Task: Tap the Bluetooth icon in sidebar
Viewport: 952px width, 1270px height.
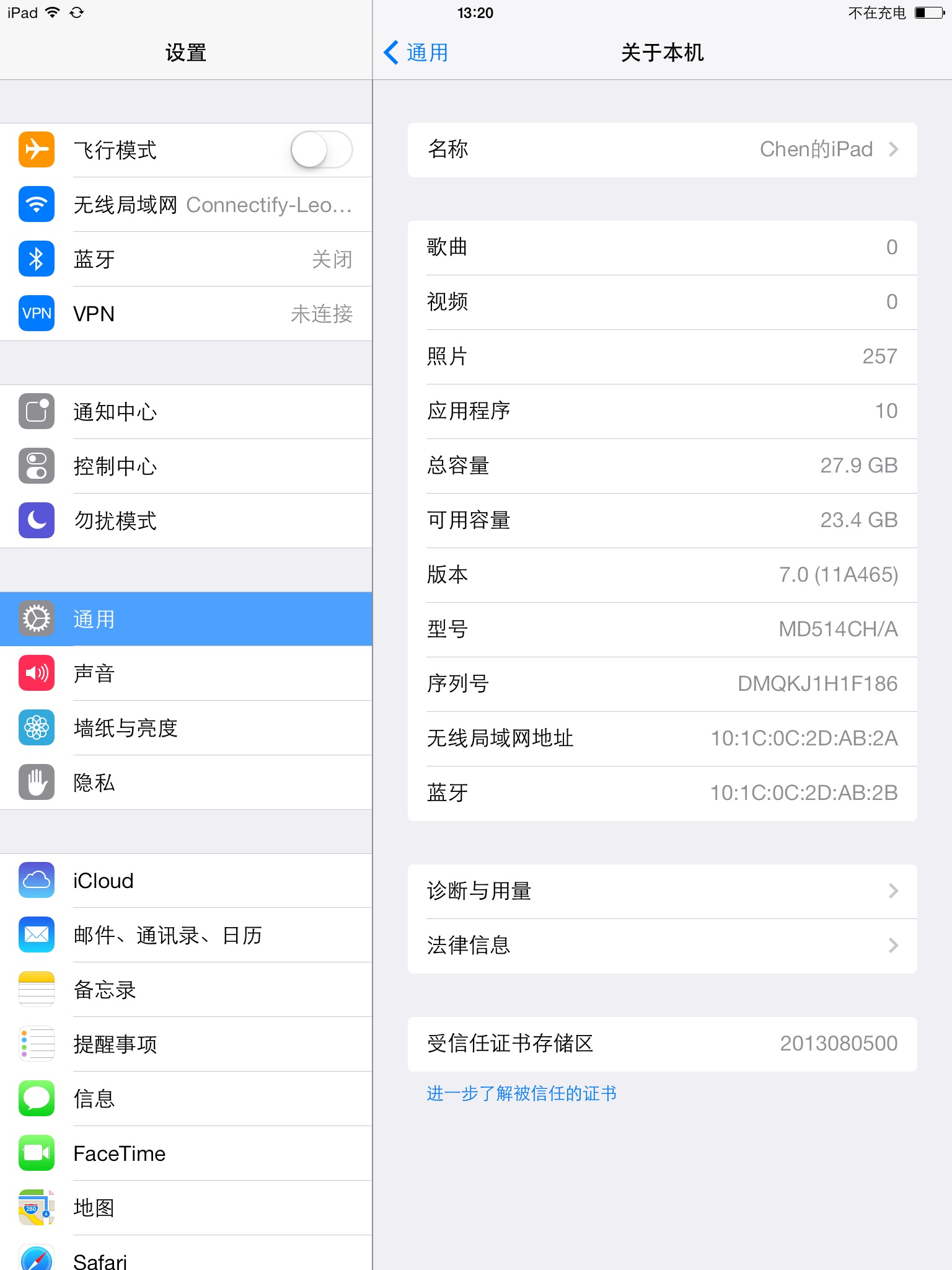Action: pyautogui.click(x=37, y=259)
